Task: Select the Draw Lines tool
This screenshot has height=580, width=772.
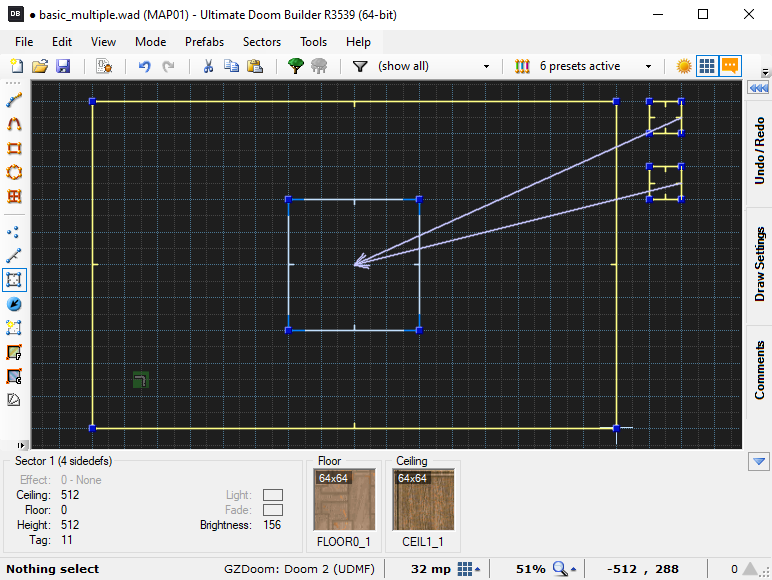Action: pos(14,100)
